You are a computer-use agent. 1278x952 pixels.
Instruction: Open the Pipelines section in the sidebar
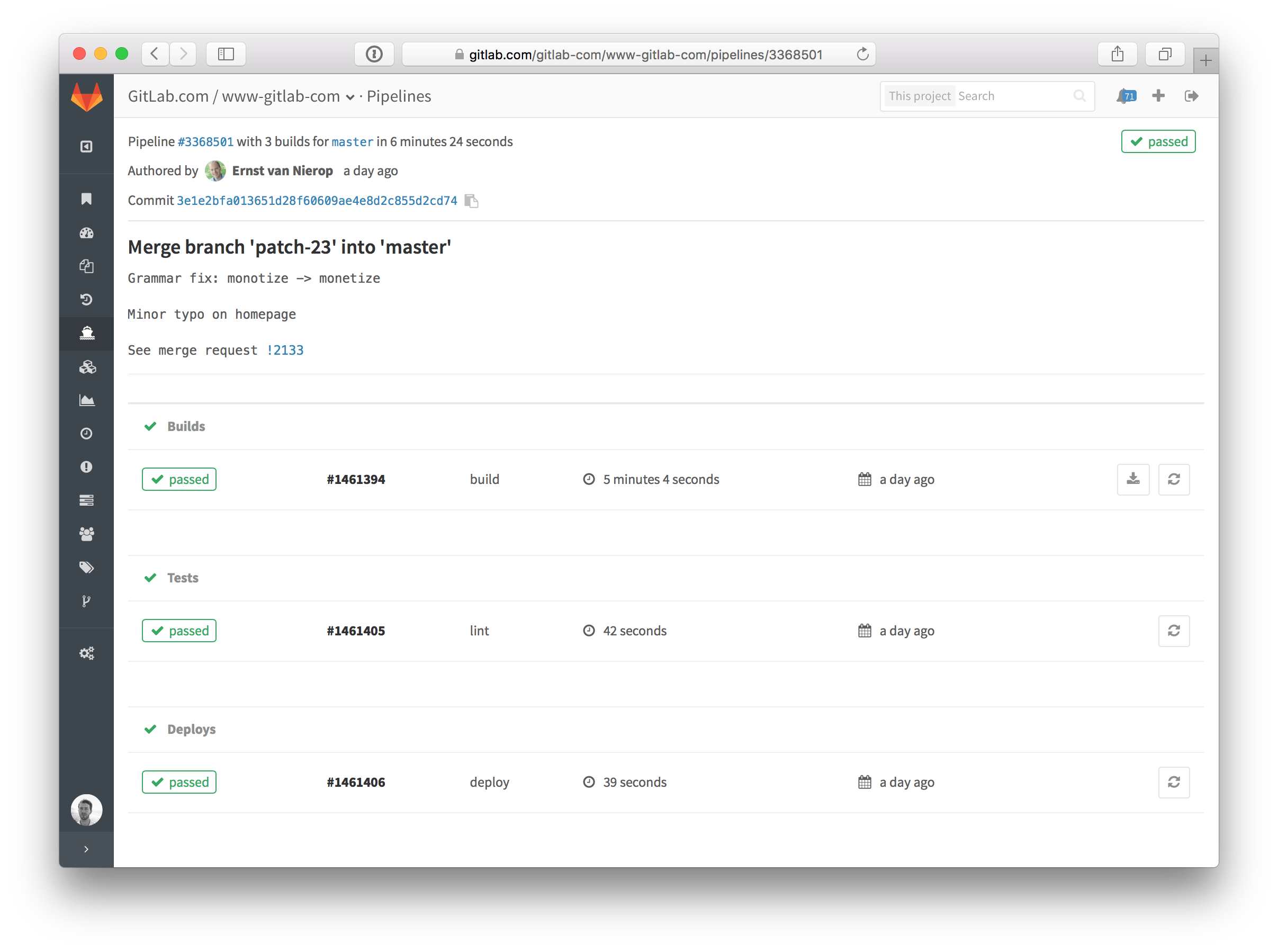(86, 334)
